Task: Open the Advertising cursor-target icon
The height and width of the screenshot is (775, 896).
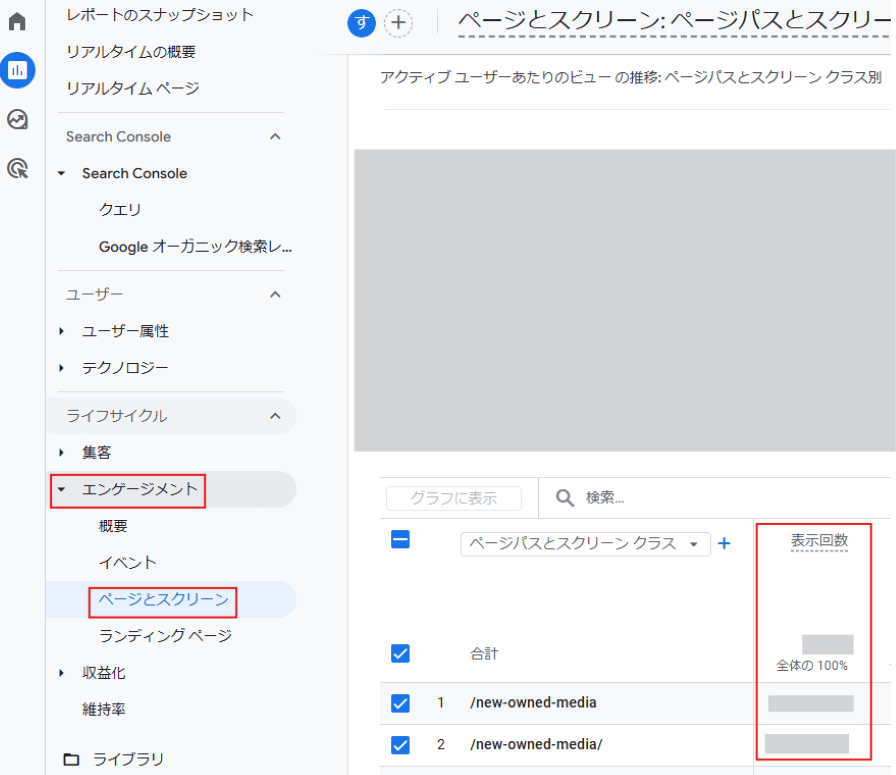Action: [x=17, y=169]
